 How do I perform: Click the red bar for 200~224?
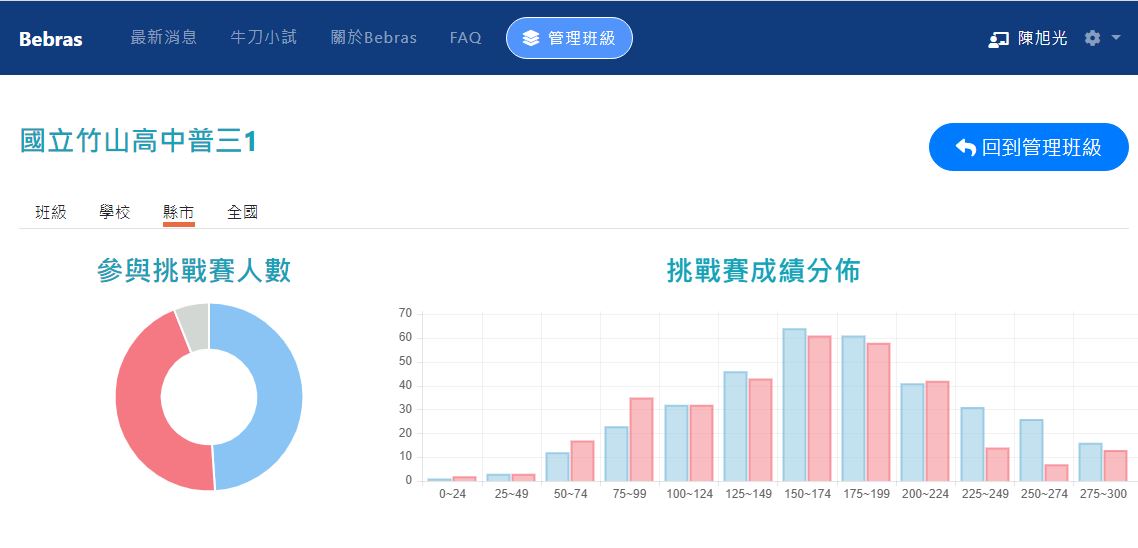937,431
